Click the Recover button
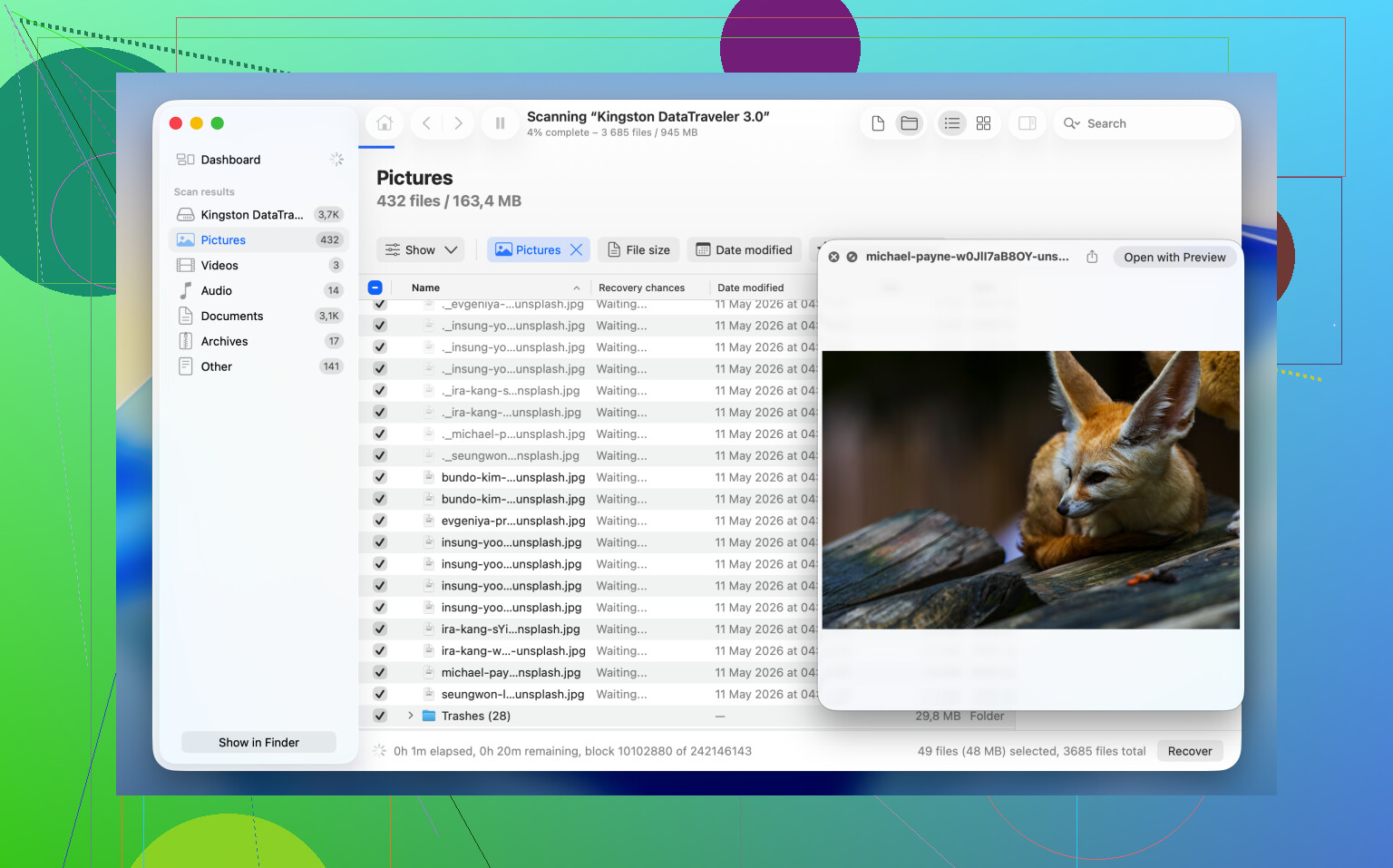The height and width of the screenshot is (868, 1393). point(1190,751)
